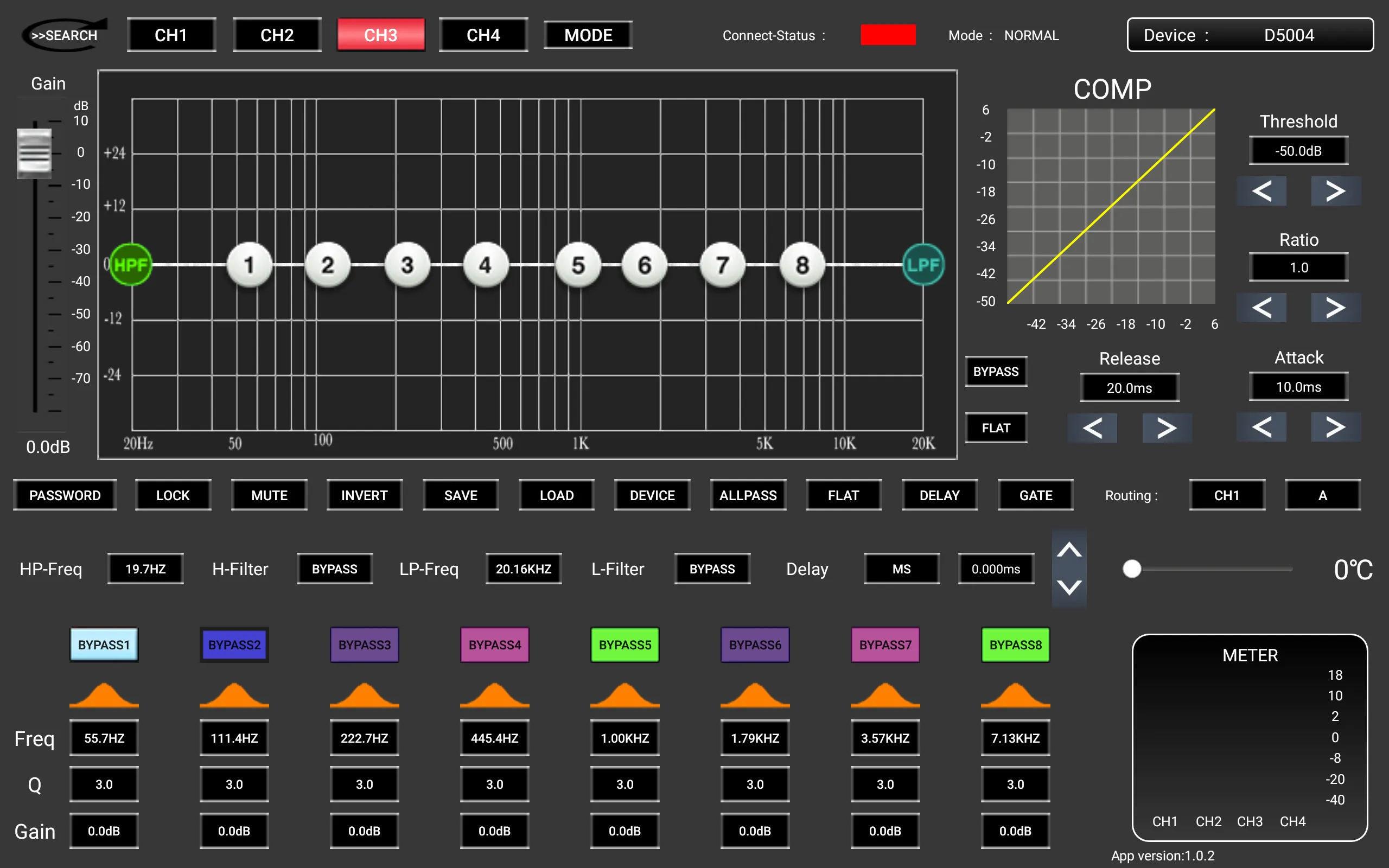Decrease Threshold with left arrow

1261,191
